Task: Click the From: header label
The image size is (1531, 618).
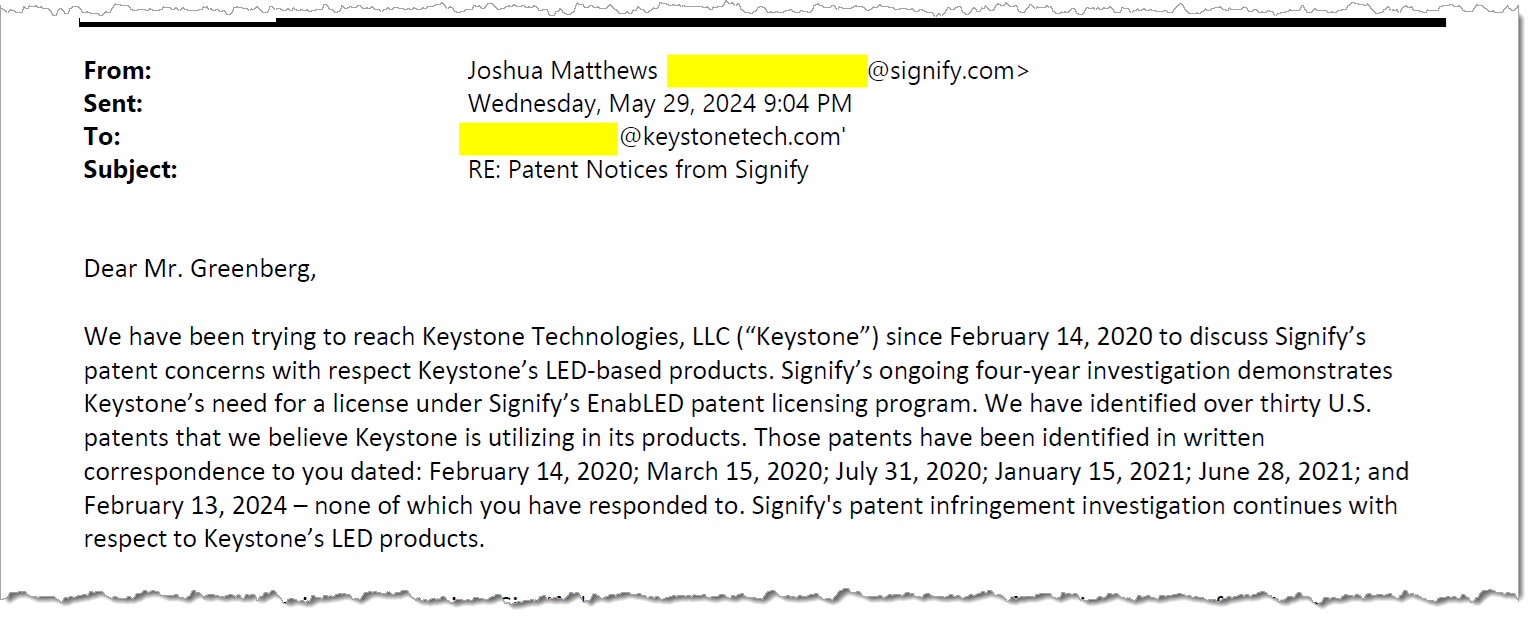Action: [118, 71]
